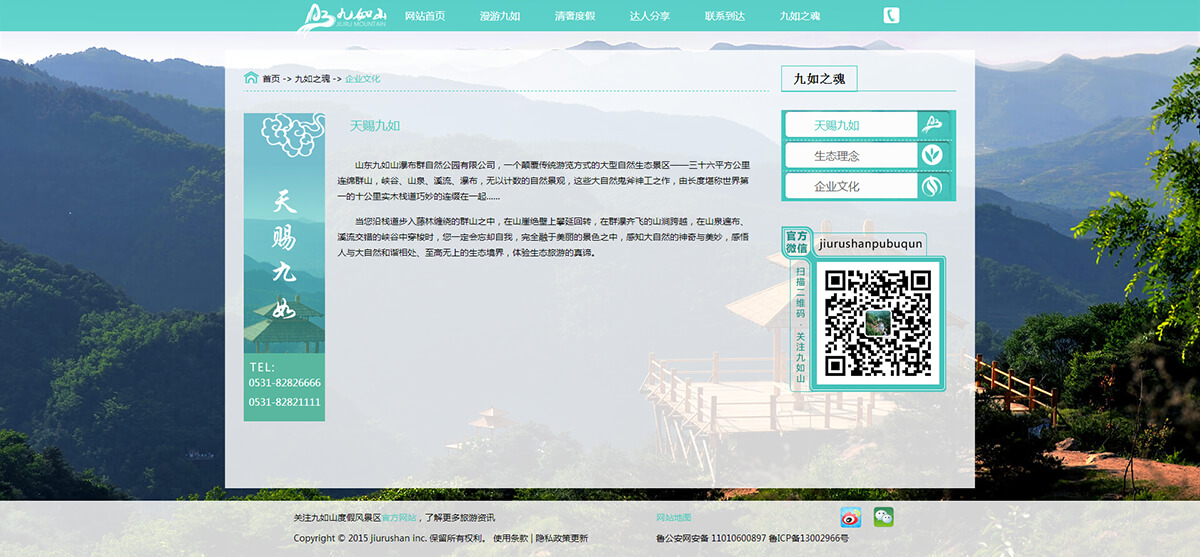Image resolution: width=1200 pixels, height=557 pixels.
Task: Open the 企业文化 sidebar entry
Action: click(837, 187)
